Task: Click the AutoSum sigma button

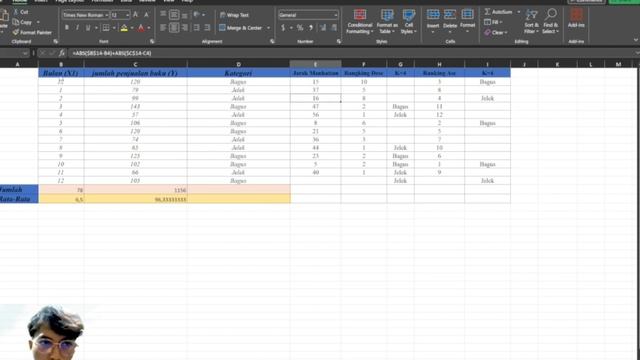Action: [498, 12]
